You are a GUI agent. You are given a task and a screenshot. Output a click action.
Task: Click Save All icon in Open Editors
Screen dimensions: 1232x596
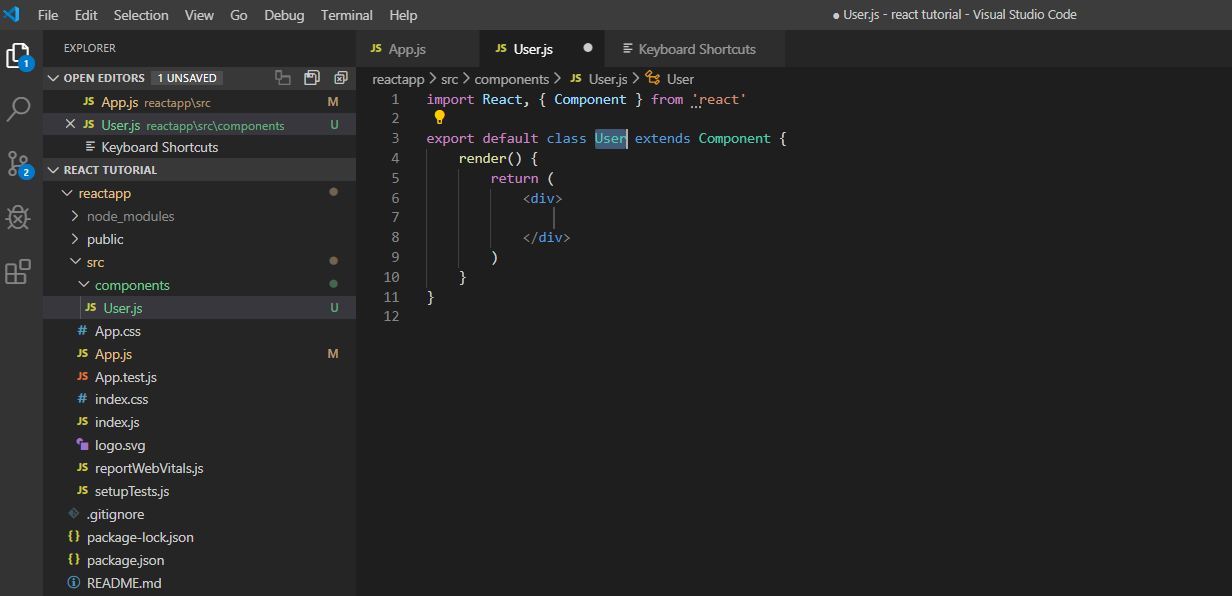[x=312, y=78]
